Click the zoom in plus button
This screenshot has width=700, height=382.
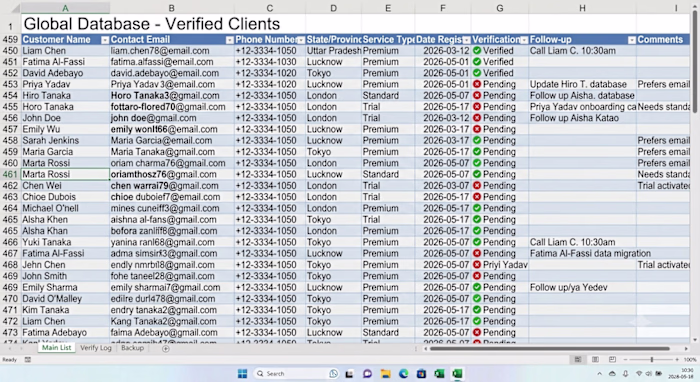pos(677,360)
